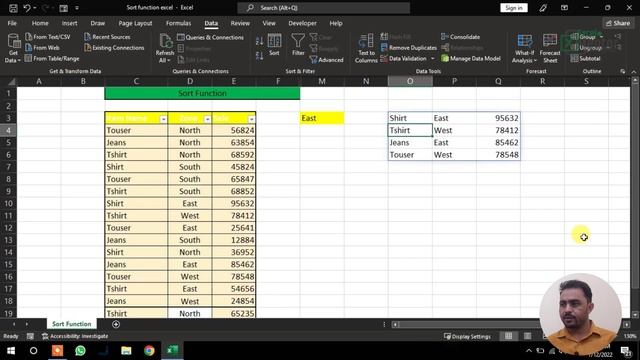This screenshot has width=640, height=360.
Task: Expand Data Validation dropdown arrow
Action: point(433,58)
